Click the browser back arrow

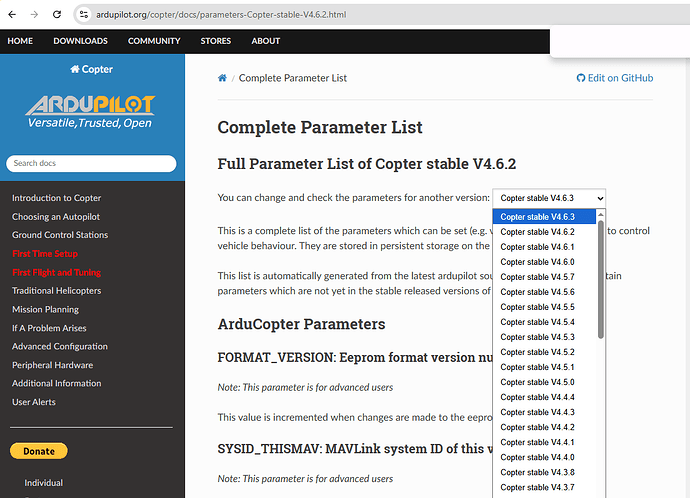[x=12, y=15]
